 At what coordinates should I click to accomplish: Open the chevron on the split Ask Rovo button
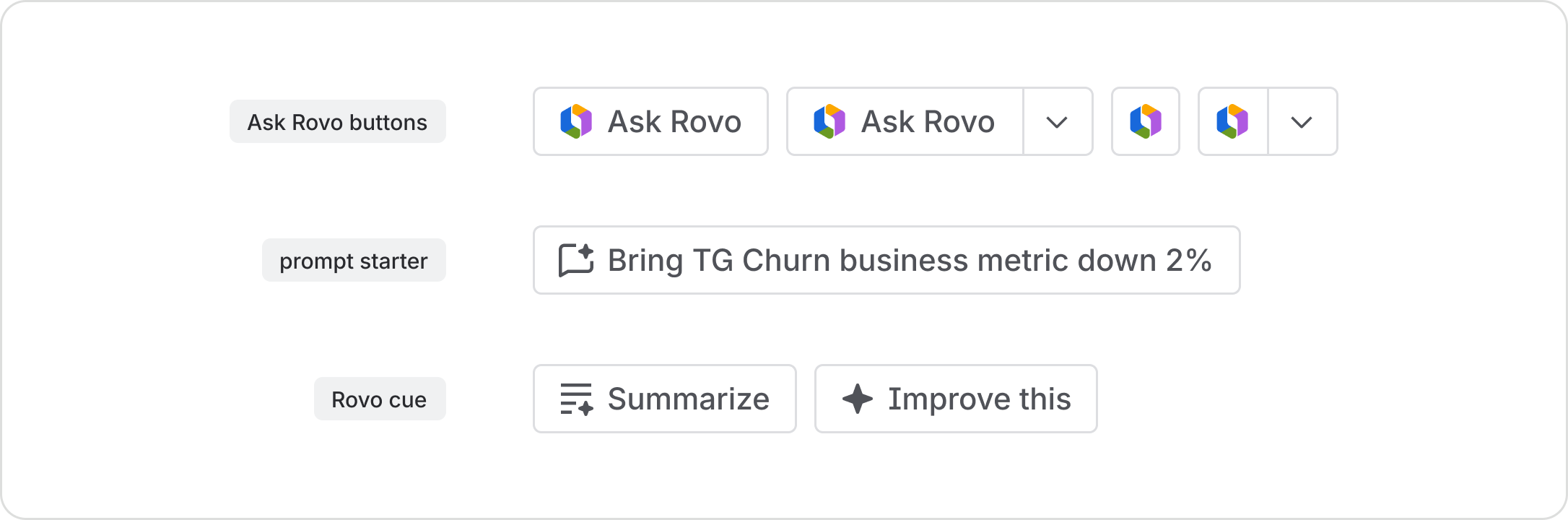tap(1057, 121)
